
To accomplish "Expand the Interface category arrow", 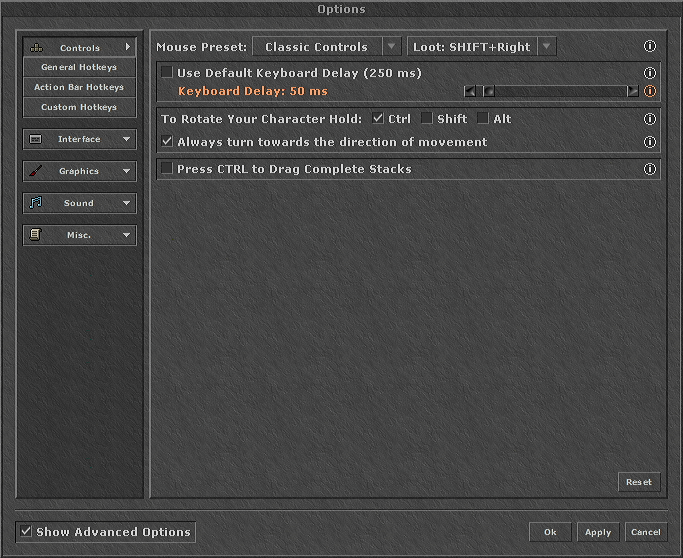I will point(126,139).
